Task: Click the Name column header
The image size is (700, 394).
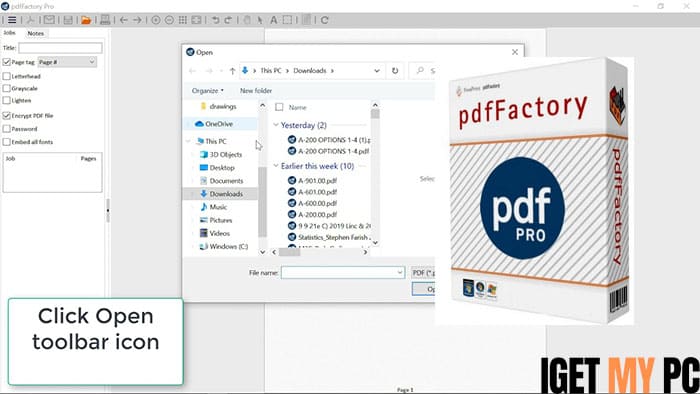Action: pyautogui.click(x=298, y=108)
